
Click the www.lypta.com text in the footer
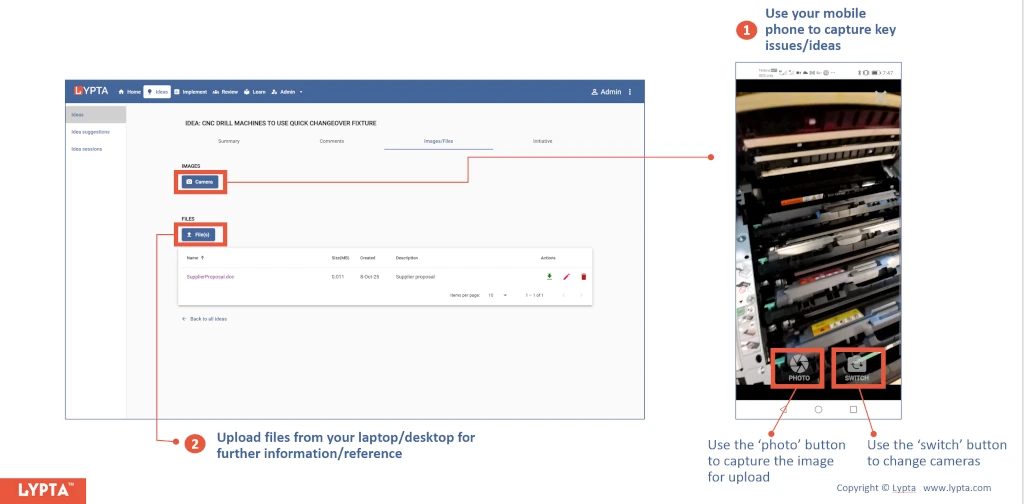(957, 488)
